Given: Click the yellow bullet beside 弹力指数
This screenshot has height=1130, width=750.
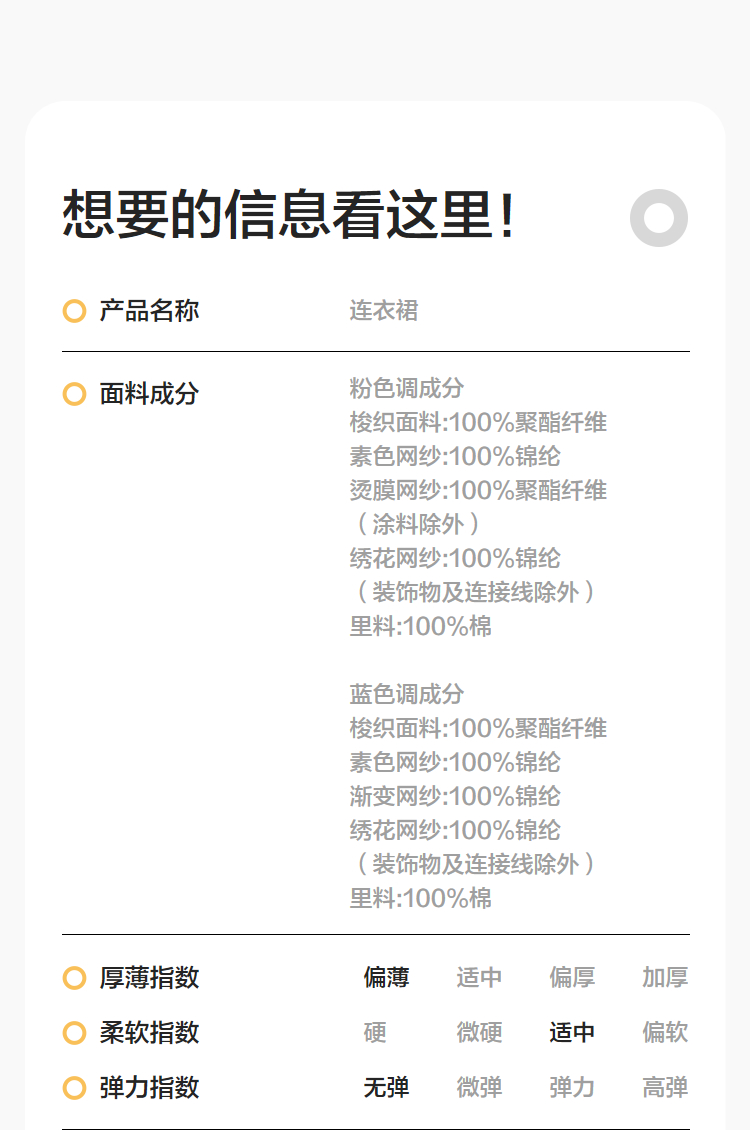Looking at the screenshot, I should [74, 1088].
